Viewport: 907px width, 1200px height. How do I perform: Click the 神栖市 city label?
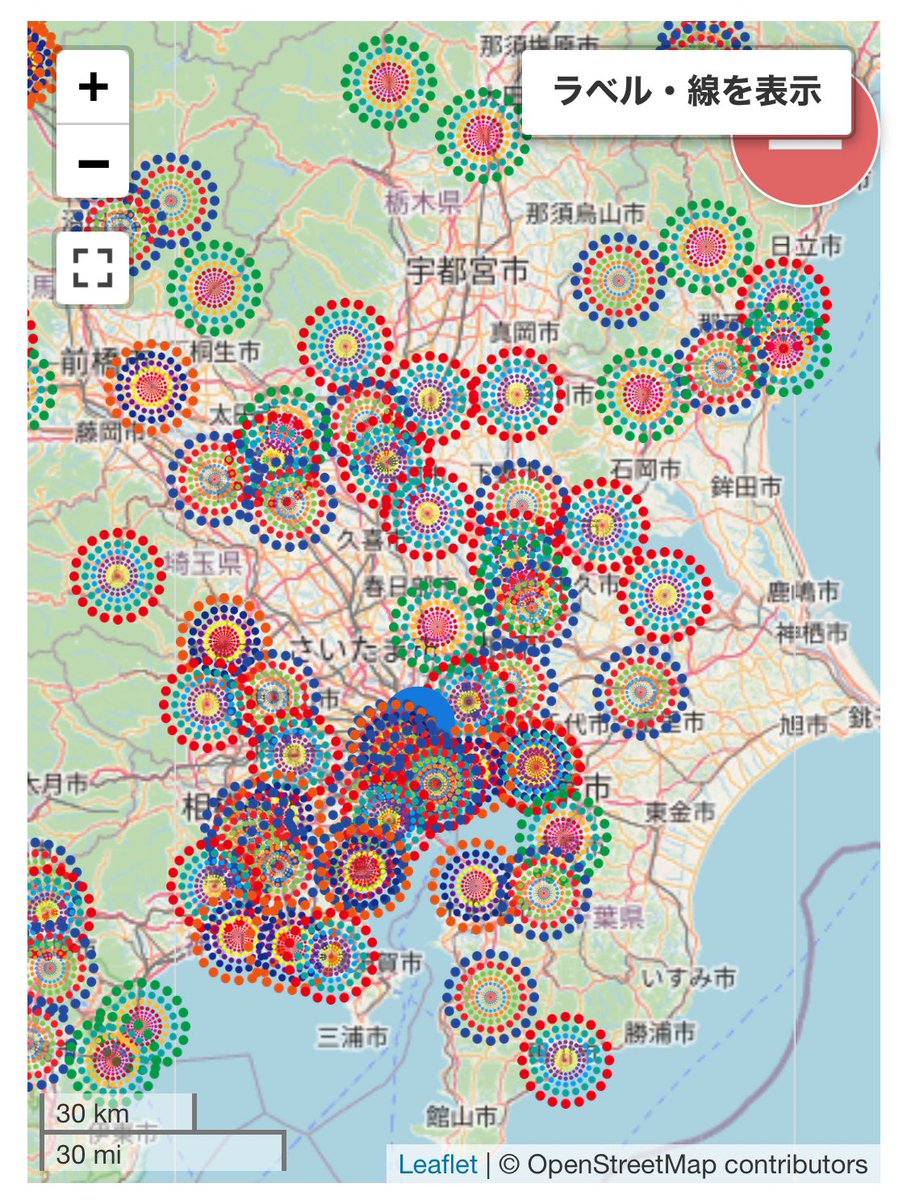click(812, 632)
